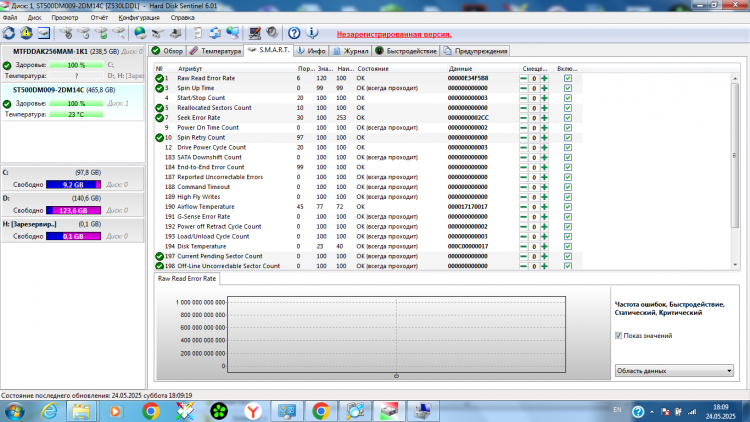Decrease offset for Command Timeout
This screenshot has width=750, height=422.
pyautogui.click(x=524, y=187)
